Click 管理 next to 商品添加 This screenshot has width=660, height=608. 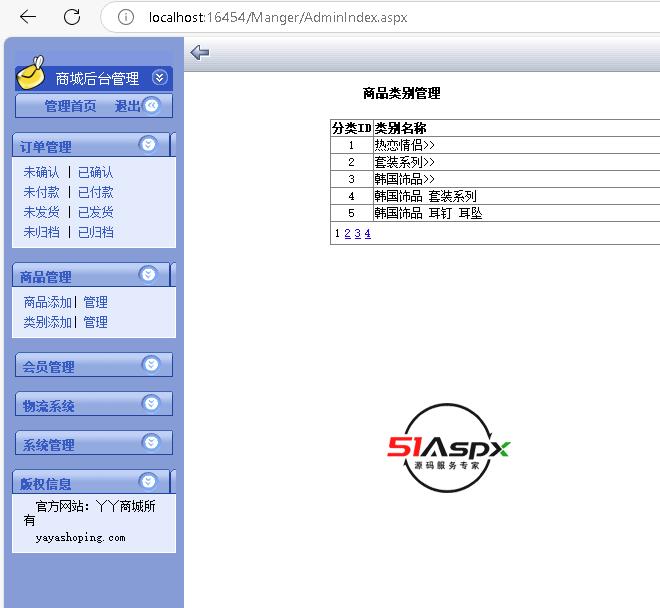click(96, 302)
